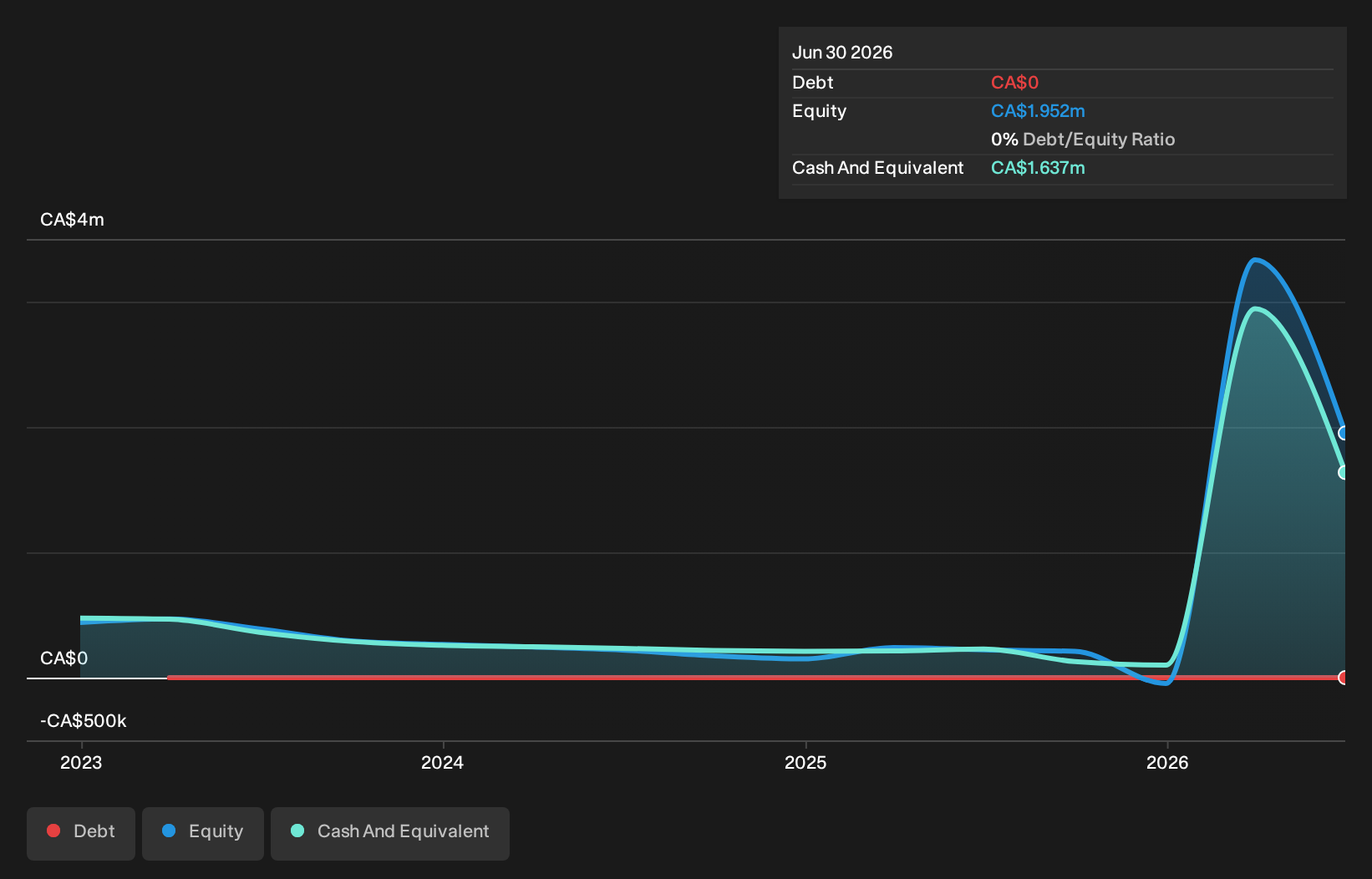1372x879 pixels.
Task: Click the 2023 x-axis label
Action: (81, 762)
